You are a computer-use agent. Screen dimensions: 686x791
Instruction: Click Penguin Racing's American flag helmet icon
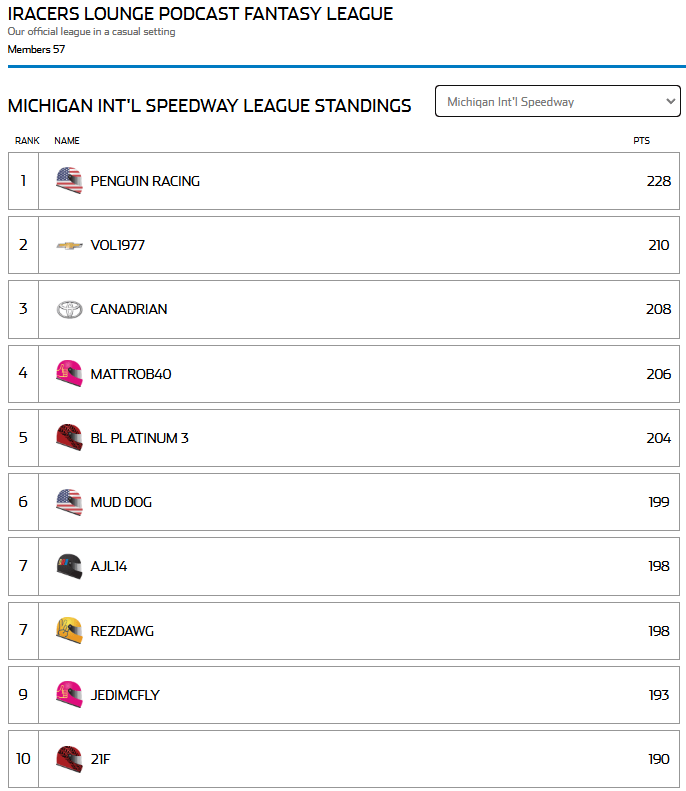tap(69, 181)
